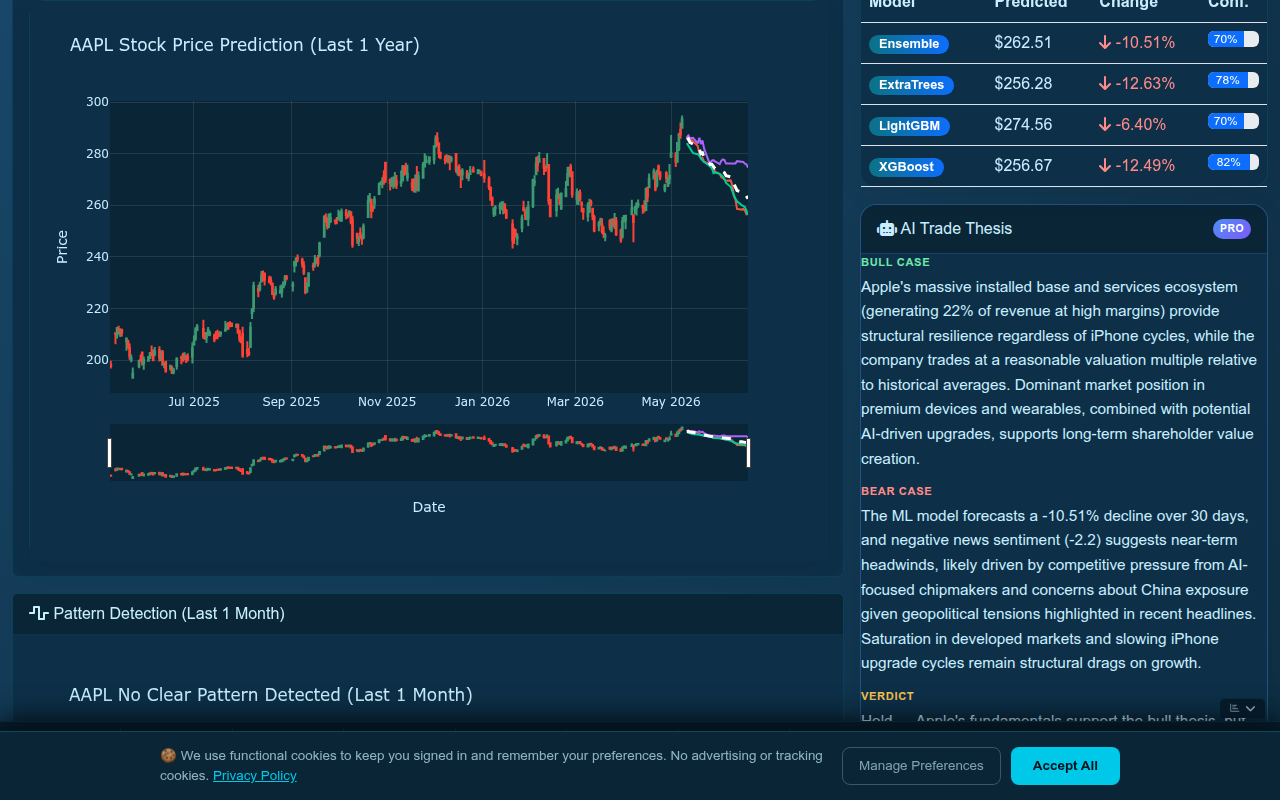Click the left handle of the chart range slider

tap(110, 452)
